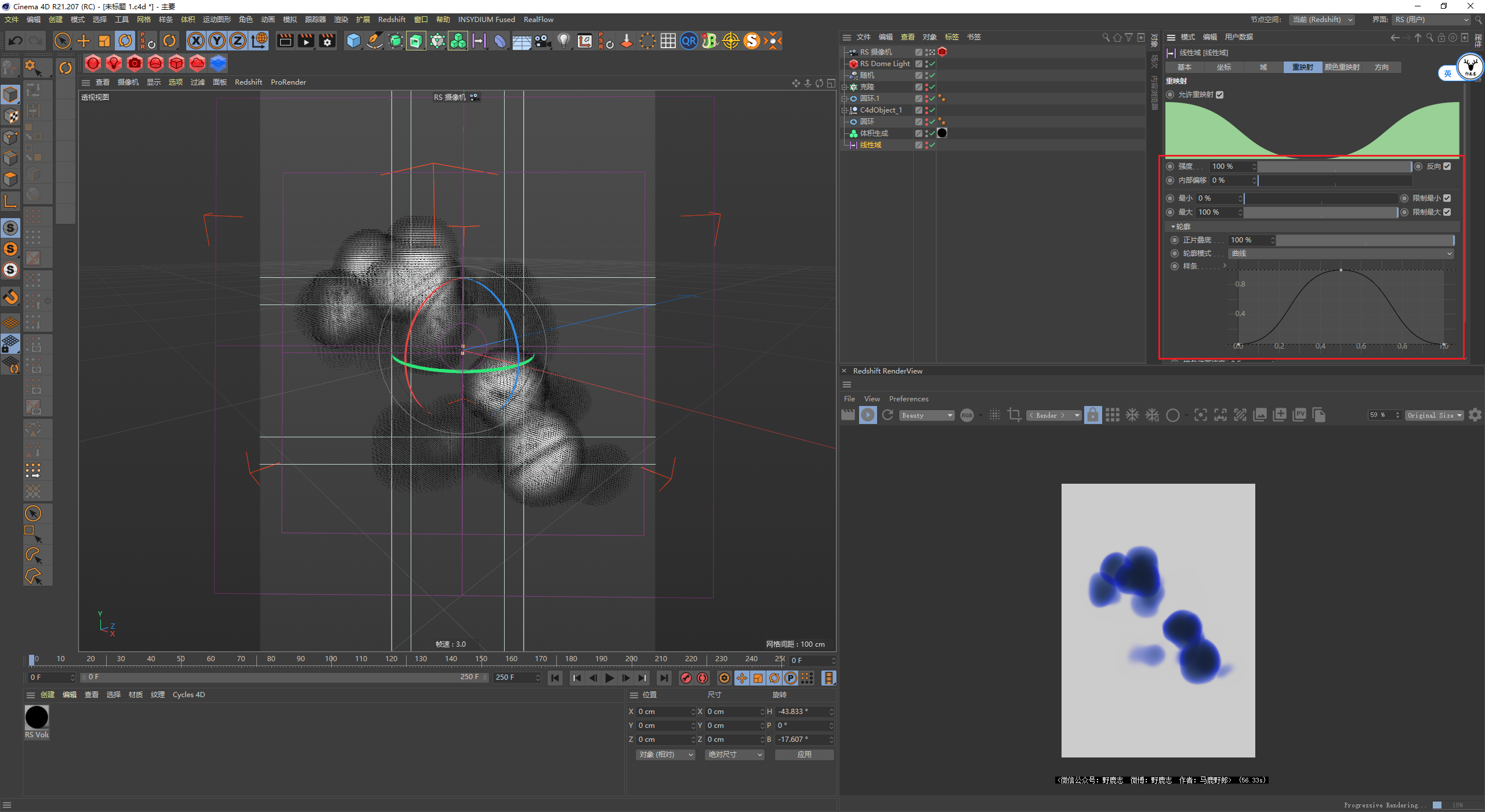This screenshot has height=812, width=1485.
Task: Open the Redshift menu in menu bar
Action: pyautogui.click(x=392, y=19)
